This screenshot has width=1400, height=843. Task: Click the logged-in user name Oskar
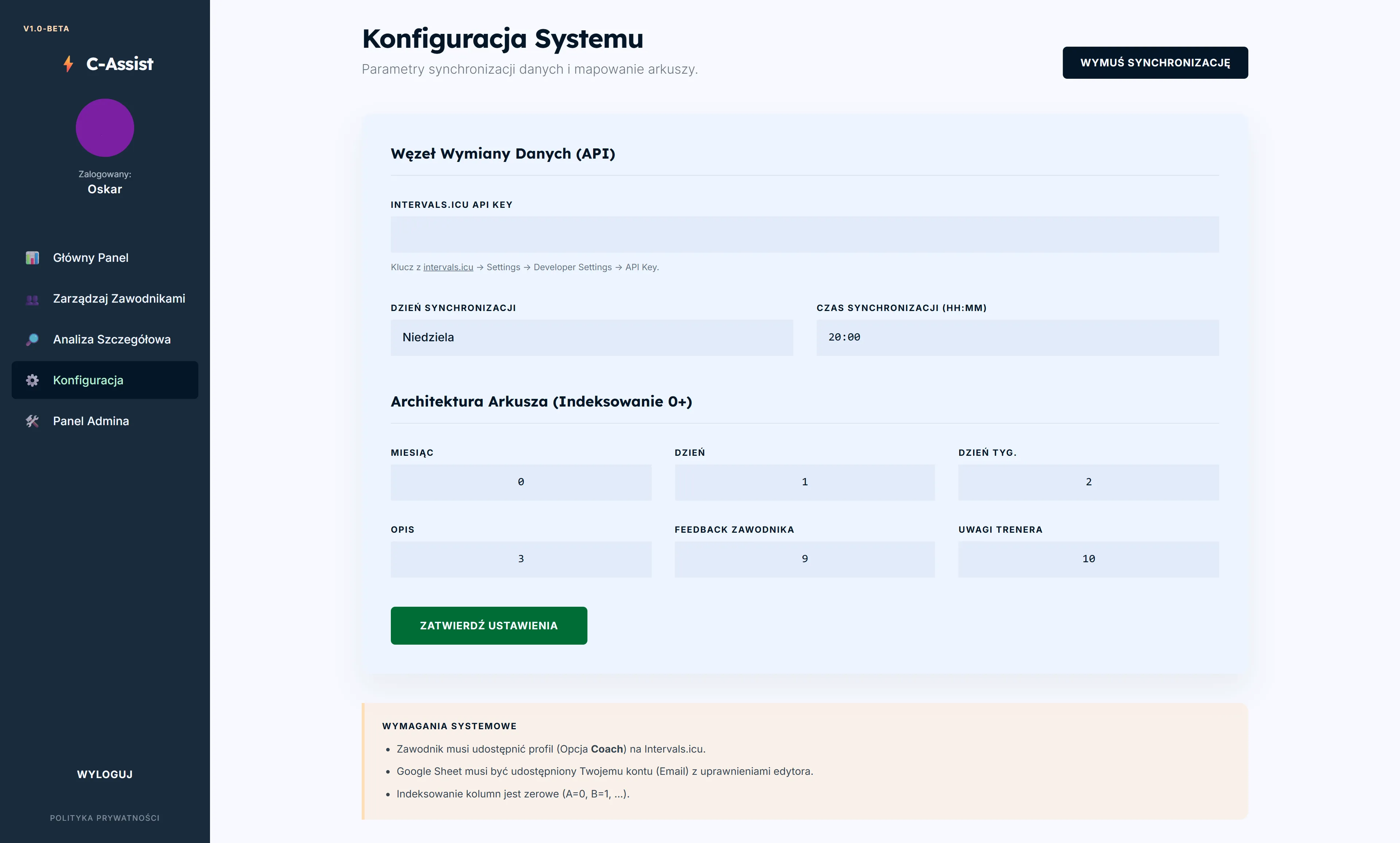click(105, 189)
